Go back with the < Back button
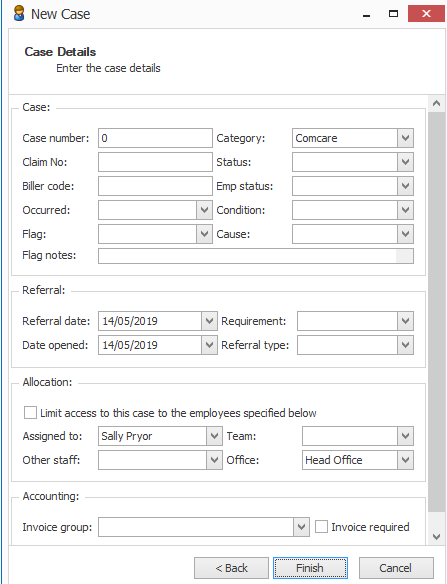This screenshot has width=447, height=584. click(231, 568)
